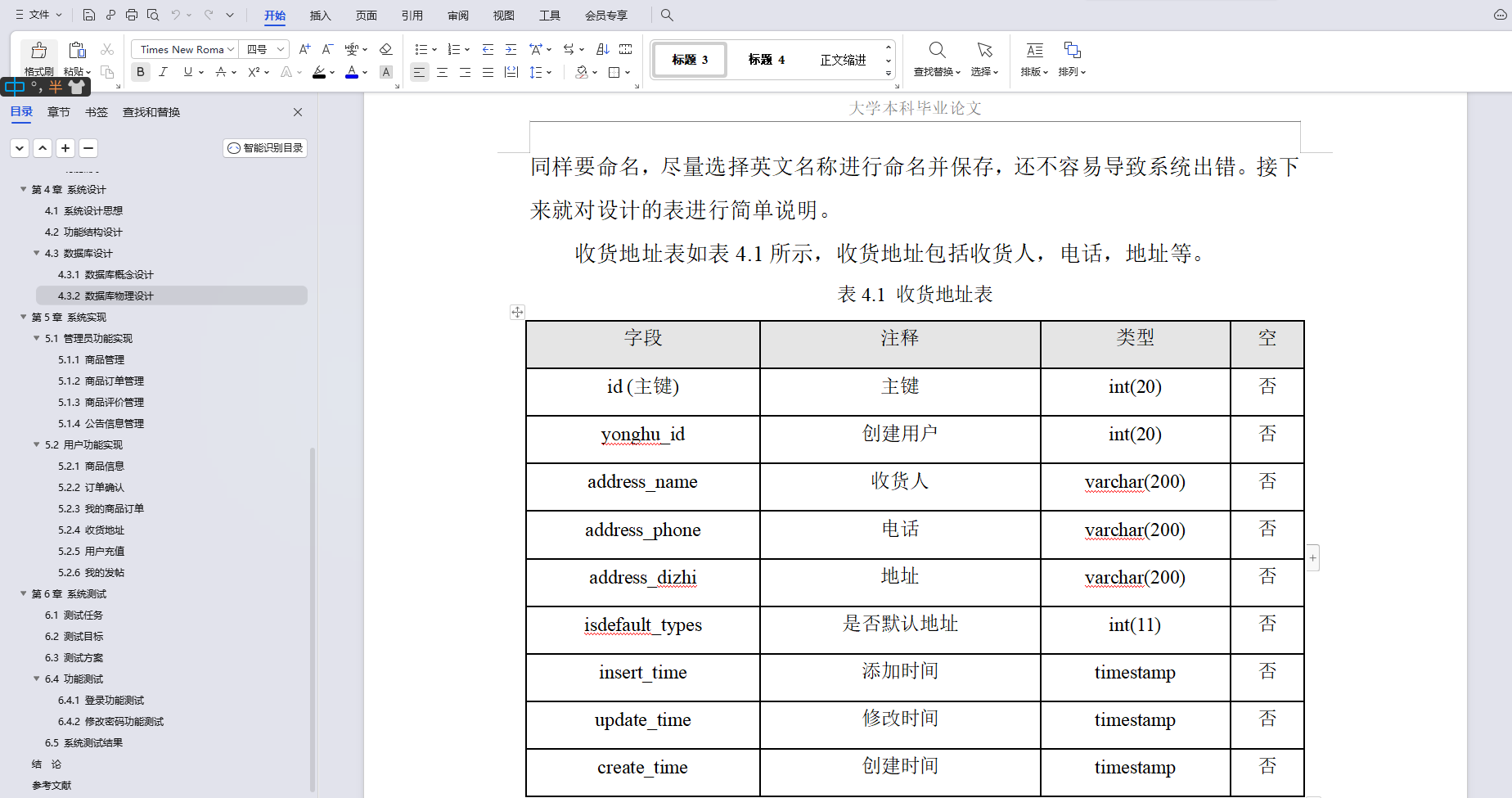The width and height of the screenshot is (1512, 798).
Task: Toggle bold formatting
Action: (140, 72)
